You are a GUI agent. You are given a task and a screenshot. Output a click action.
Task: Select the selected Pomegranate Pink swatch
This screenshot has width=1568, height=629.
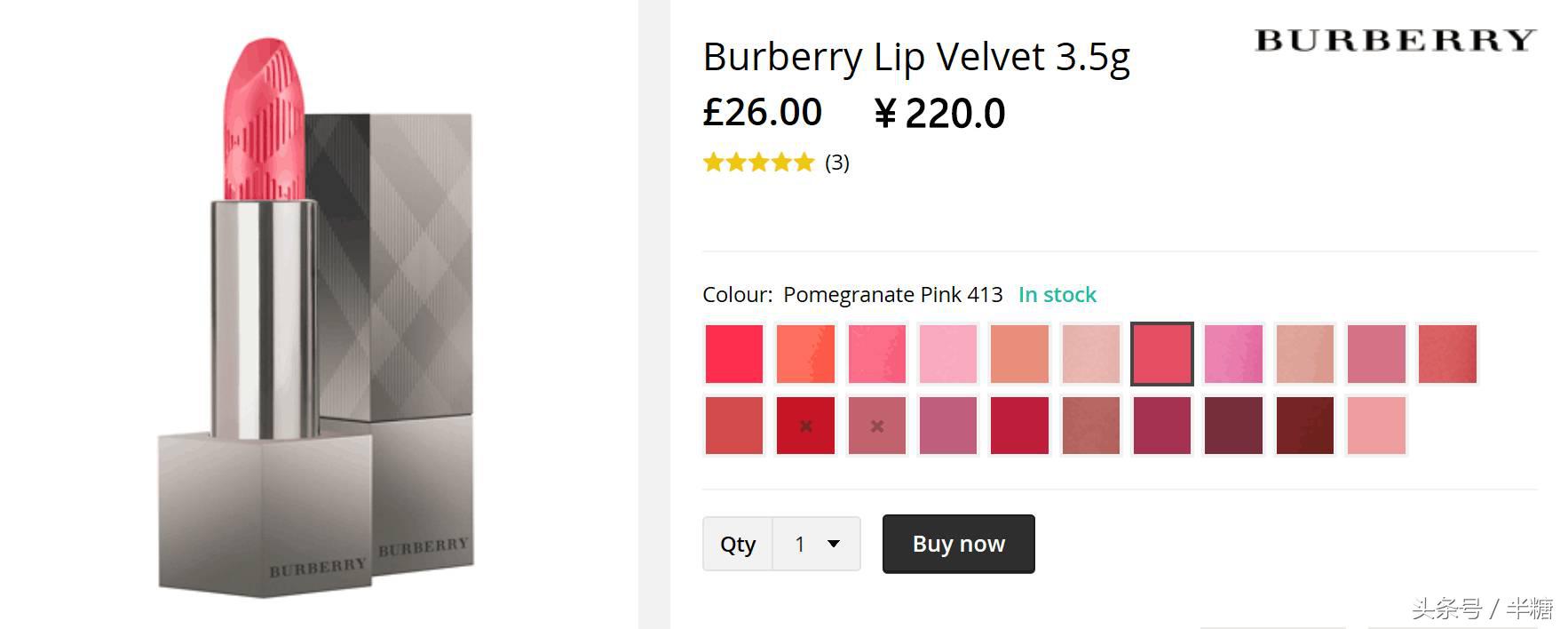pyautogui.click(x=1161, y=354)
